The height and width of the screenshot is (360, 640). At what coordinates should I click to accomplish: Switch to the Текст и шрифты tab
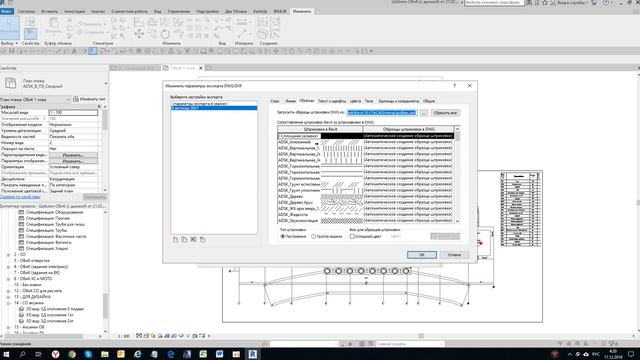click(x=332, y=101)
